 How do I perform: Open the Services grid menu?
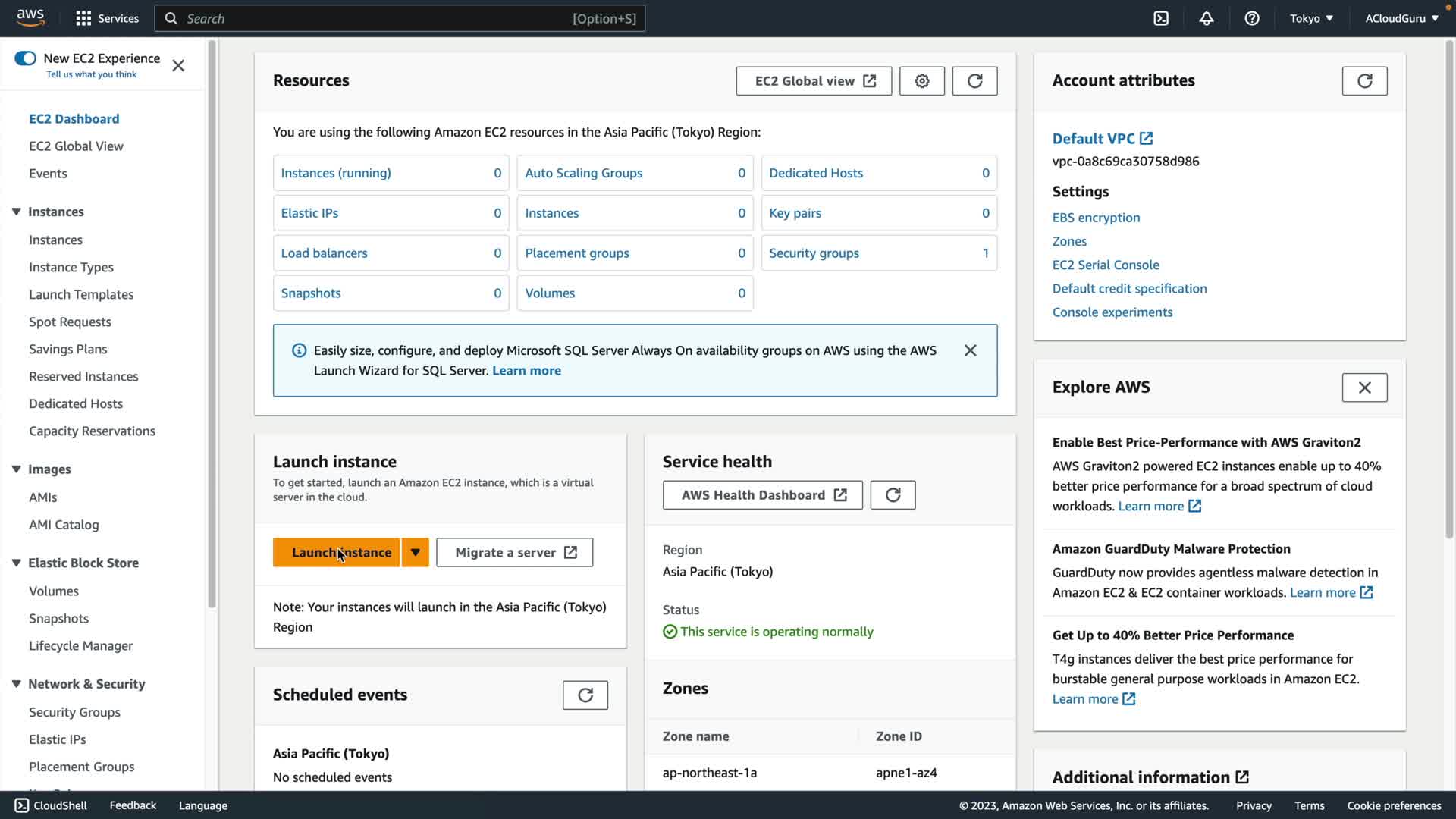[84, 18]
